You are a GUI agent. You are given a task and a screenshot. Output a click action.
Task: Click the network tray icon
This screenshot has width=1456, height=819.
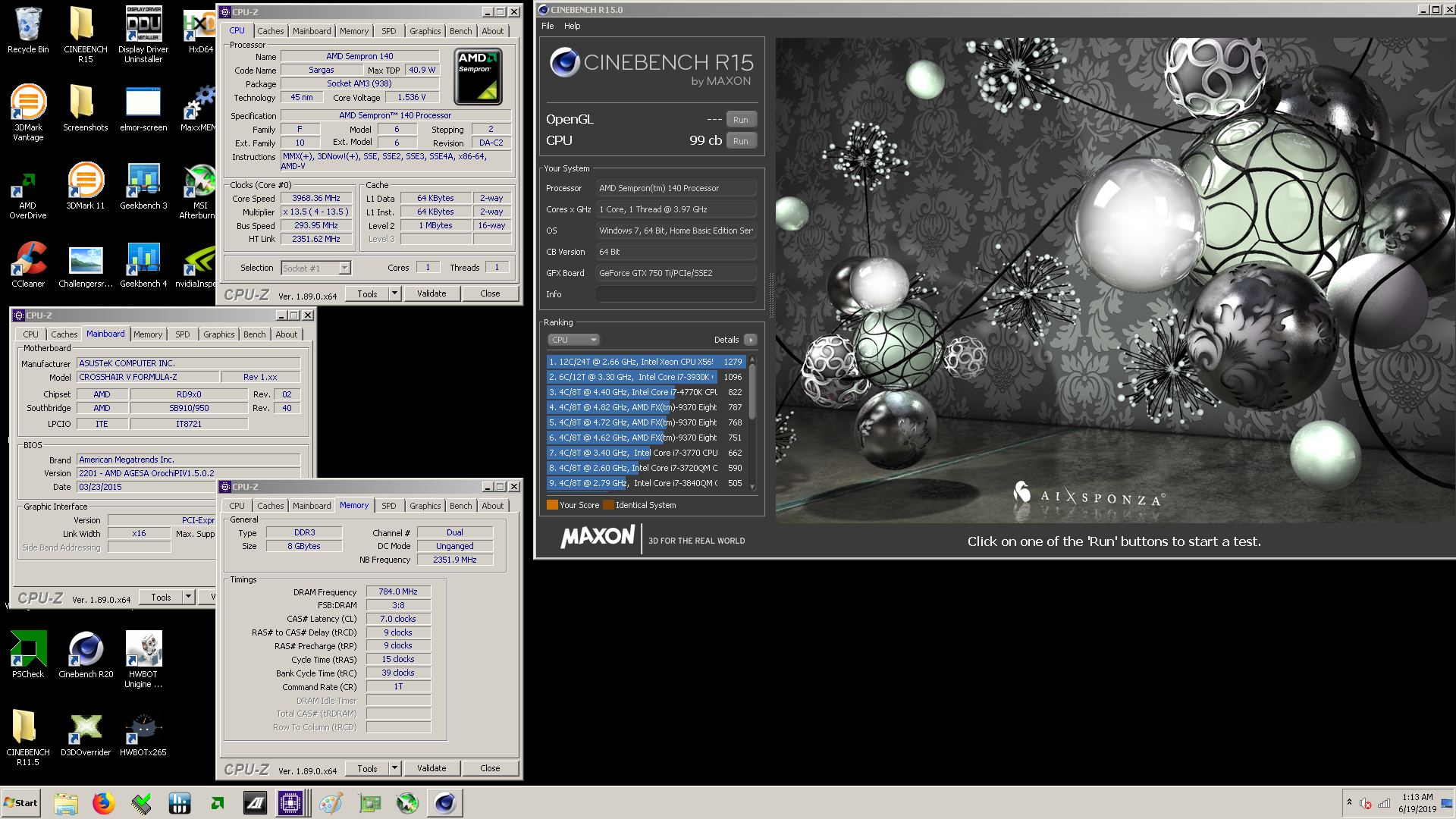point(1384,803)
